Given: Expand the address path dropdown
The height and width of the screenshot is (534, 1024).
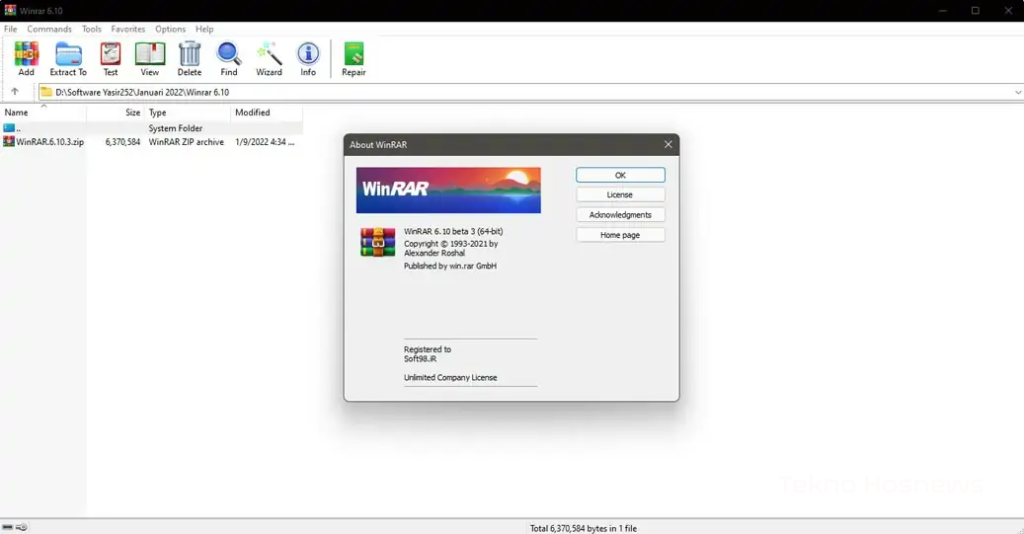Looking at the screenshot, I should coord(1017,92).
